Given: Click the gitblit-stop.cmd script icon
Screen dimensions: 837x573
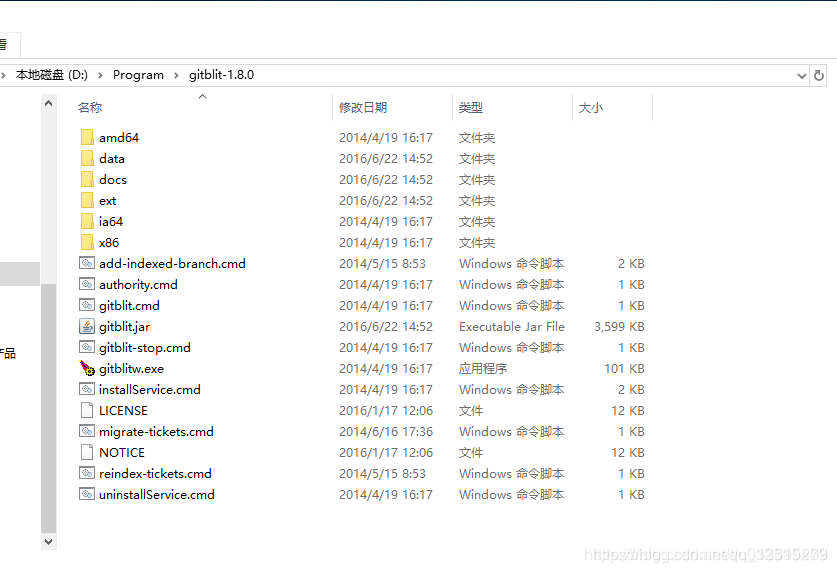Looking at the screenshot, I should [x=87, y=347].
